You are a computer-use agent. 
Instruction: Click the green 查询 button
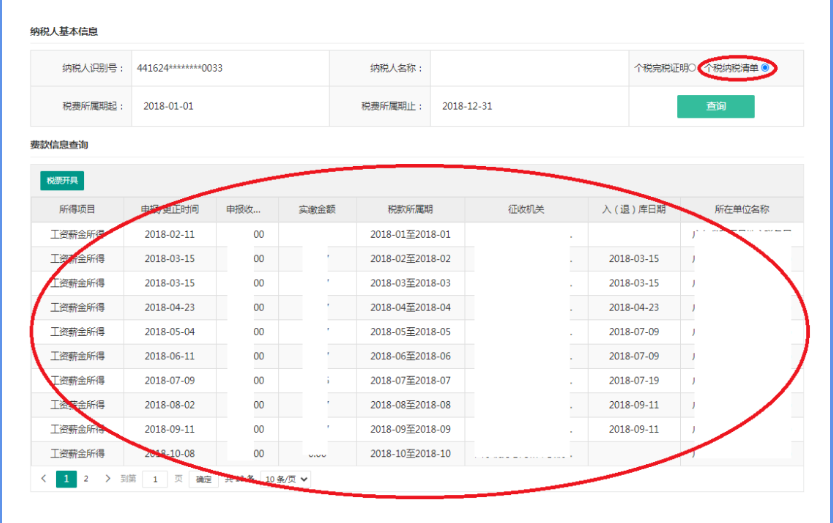[x=715, y=106]
